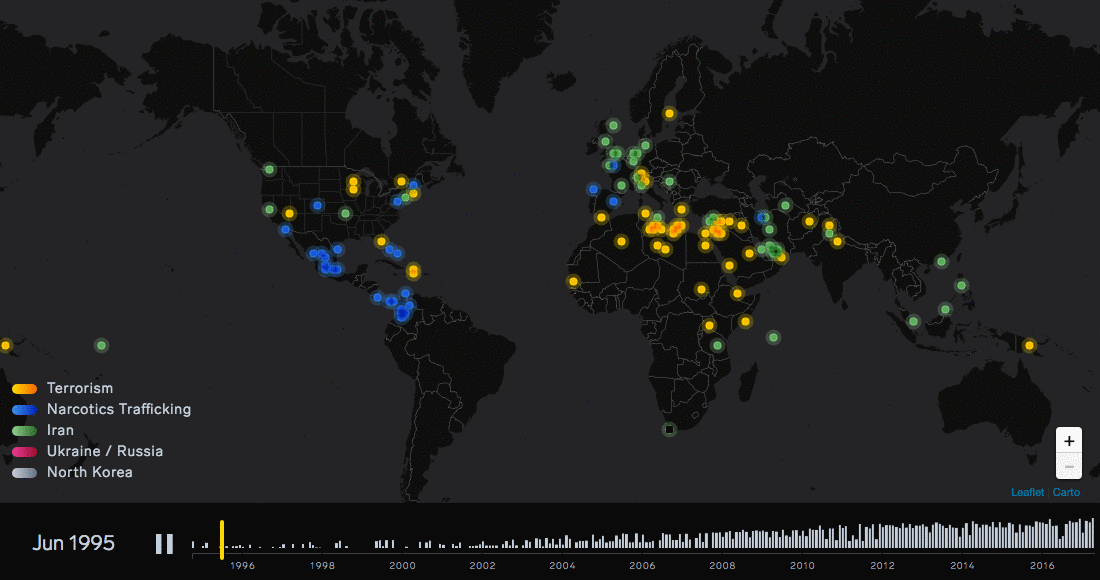This screenshot has height=580, width=1100.
Task: Toggle the Terrorism legend category
Action: (x=80, y=388)
